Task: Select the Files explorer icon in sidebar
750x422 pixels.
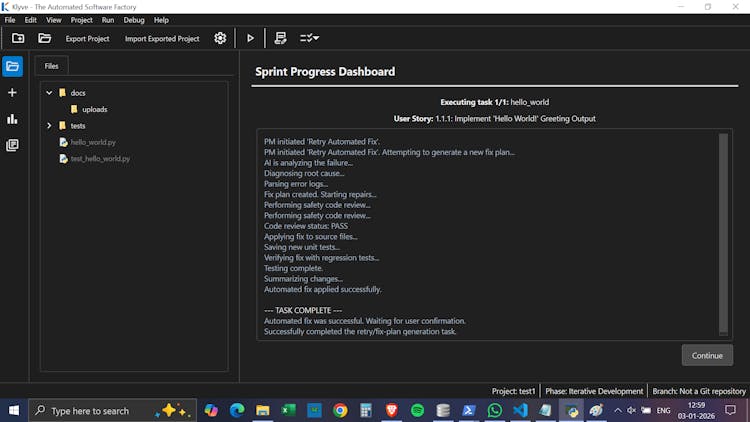Action: [12, 67]
